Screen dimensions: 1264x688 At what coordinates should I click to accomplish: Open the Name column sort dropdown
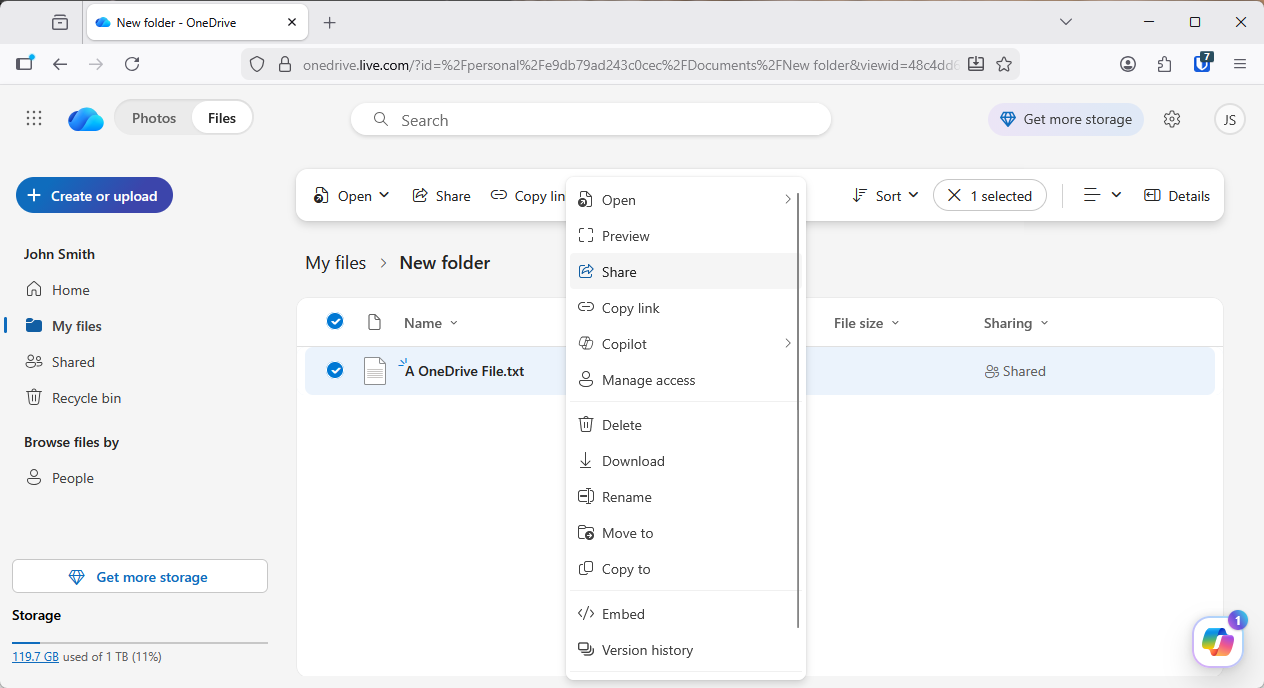(455, 322)
